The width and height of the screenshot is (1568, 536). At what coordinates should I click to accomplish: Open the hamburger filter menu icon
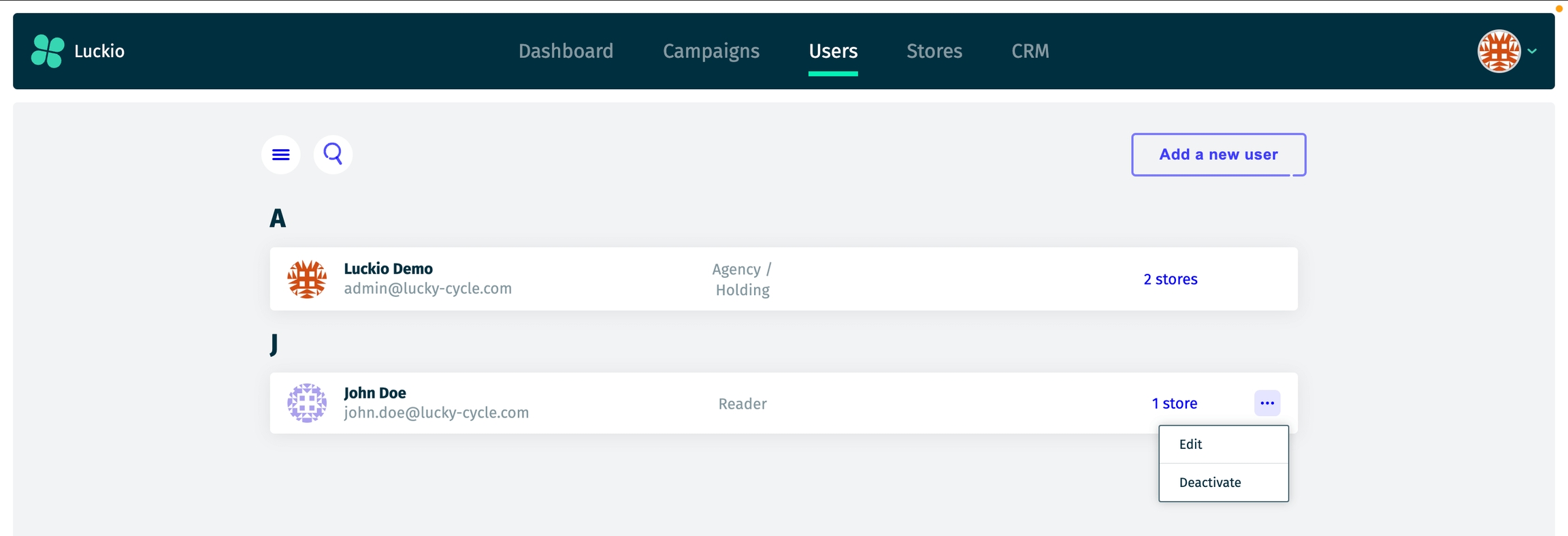click(281, 155)
